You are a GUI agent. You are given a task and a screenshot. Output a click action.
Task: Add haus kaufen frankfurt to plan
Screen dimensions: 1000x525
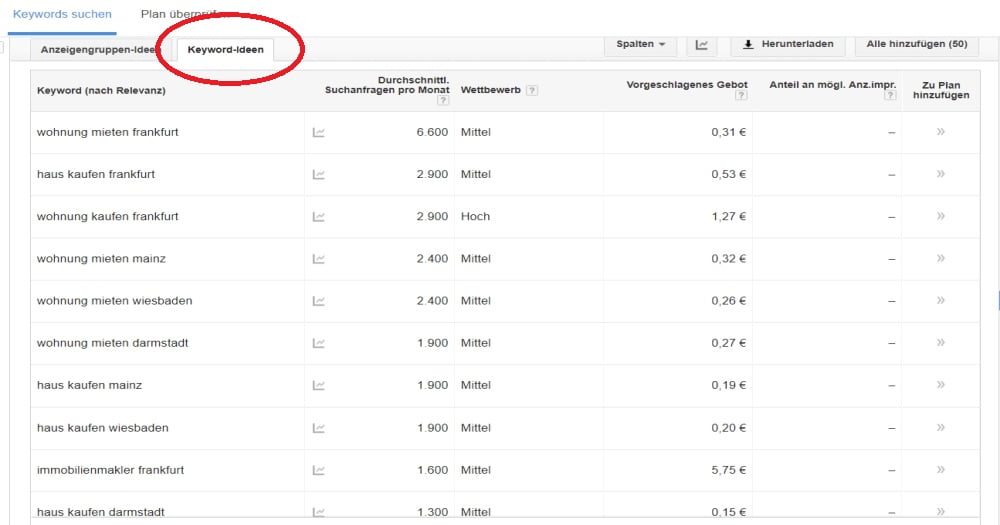pyautogui.click(x=941, y=174)
